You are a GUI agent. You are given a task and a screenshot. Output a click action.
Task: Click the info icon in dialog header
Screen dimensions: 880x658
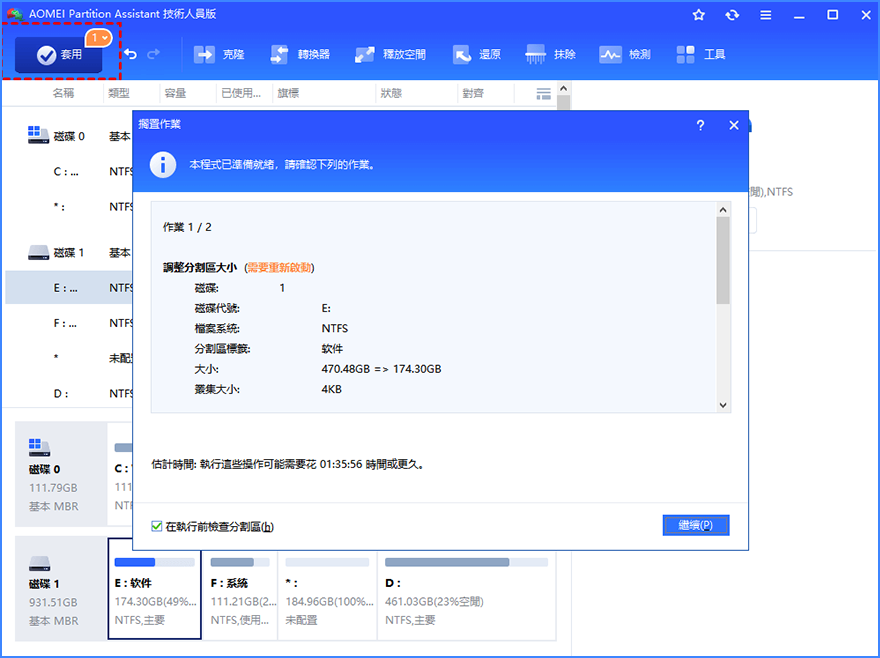click(163, 164)
